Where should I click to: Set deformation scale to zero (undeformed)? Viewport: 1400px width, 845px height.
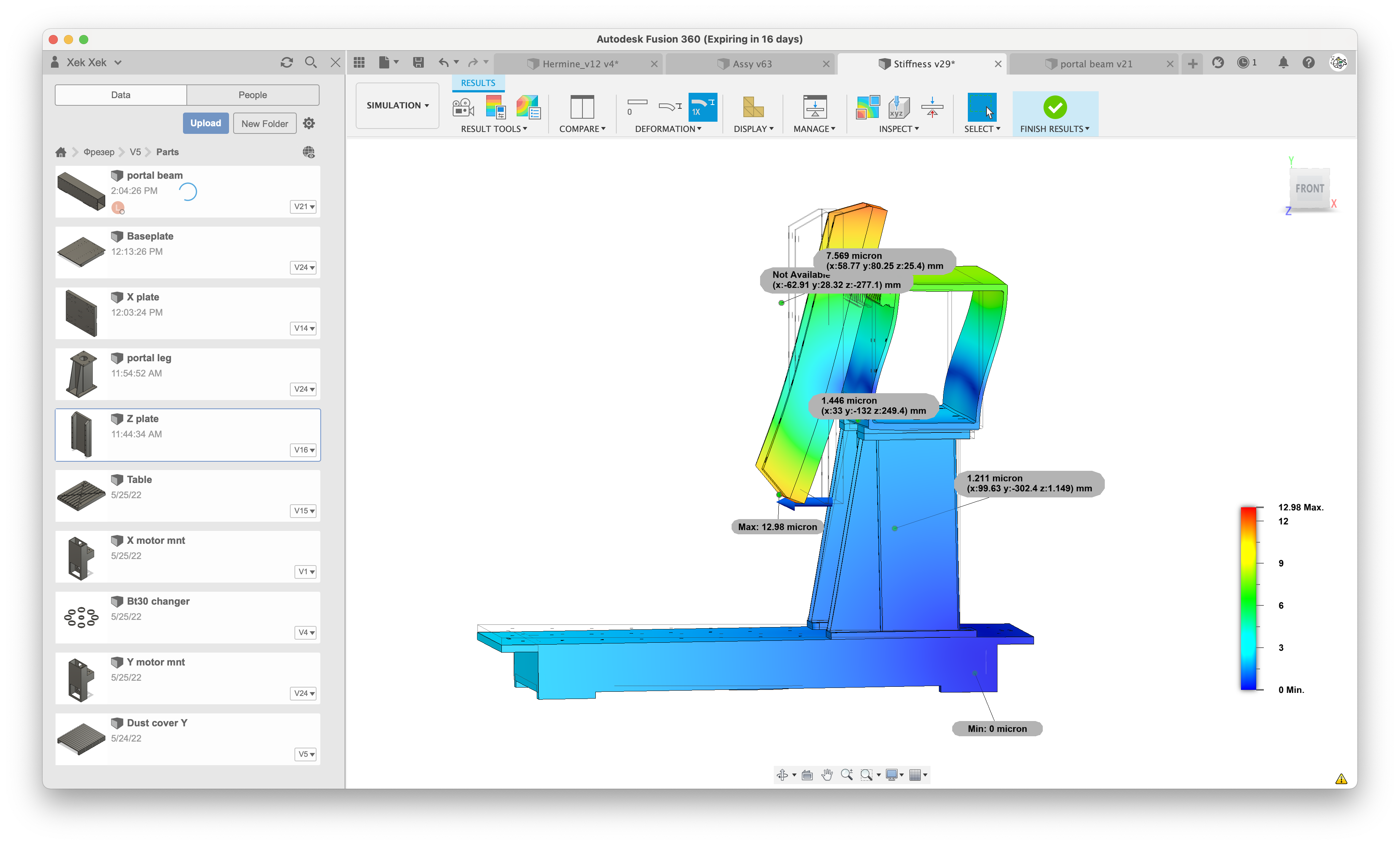coord(637,107)
